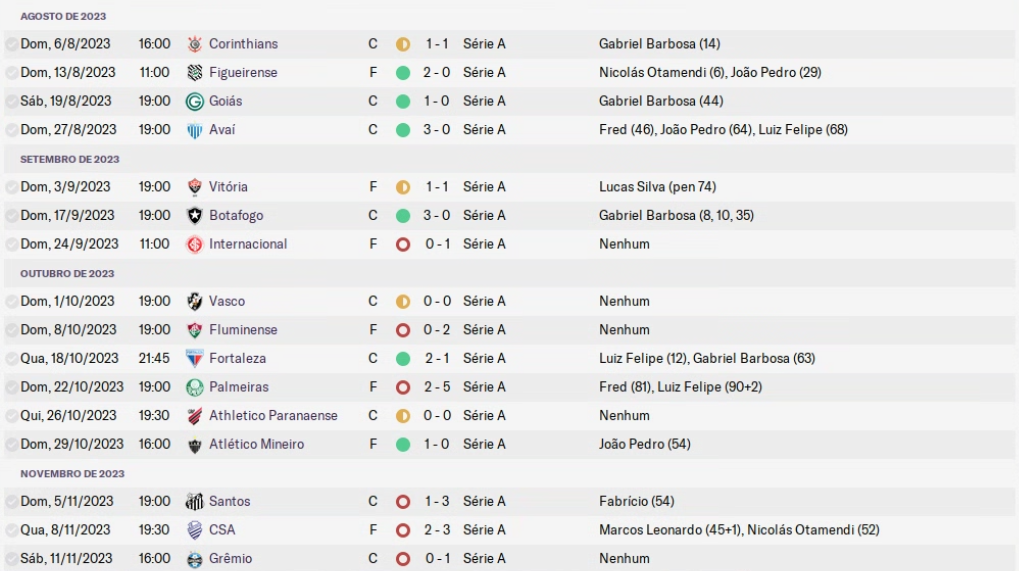Viewport: 1019px width, 571px height.
Task: Click the Figueirense club crest icon
Action: [194, 73]
